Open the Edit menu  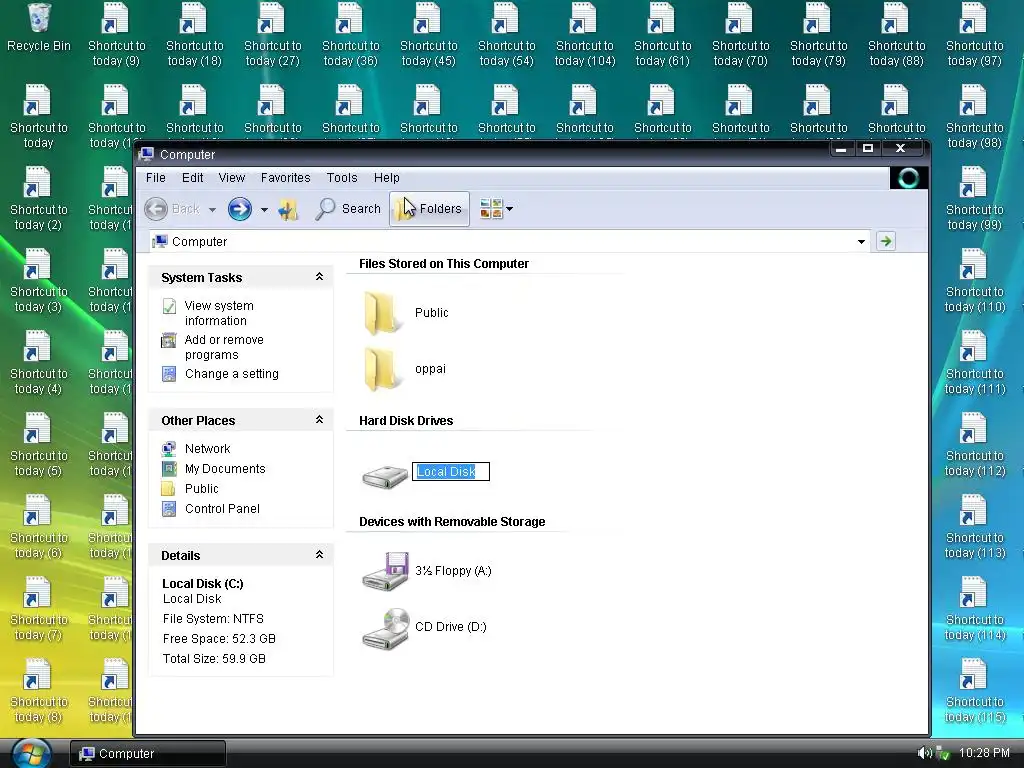point(193,178)
